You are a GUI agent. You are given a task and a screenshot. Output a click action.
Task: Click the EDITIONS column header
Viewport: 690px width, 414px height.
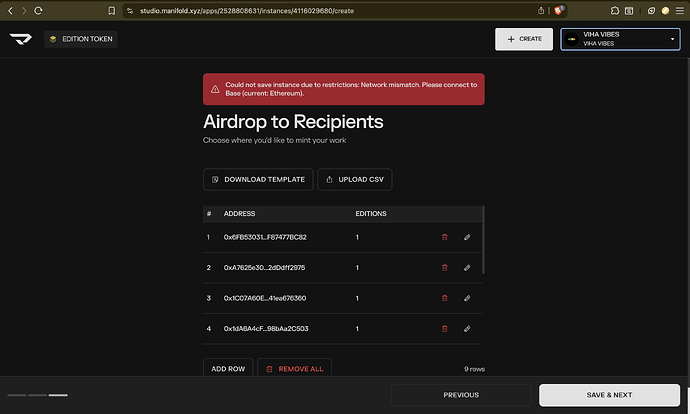pyautogui.click(x=371, y=214)
